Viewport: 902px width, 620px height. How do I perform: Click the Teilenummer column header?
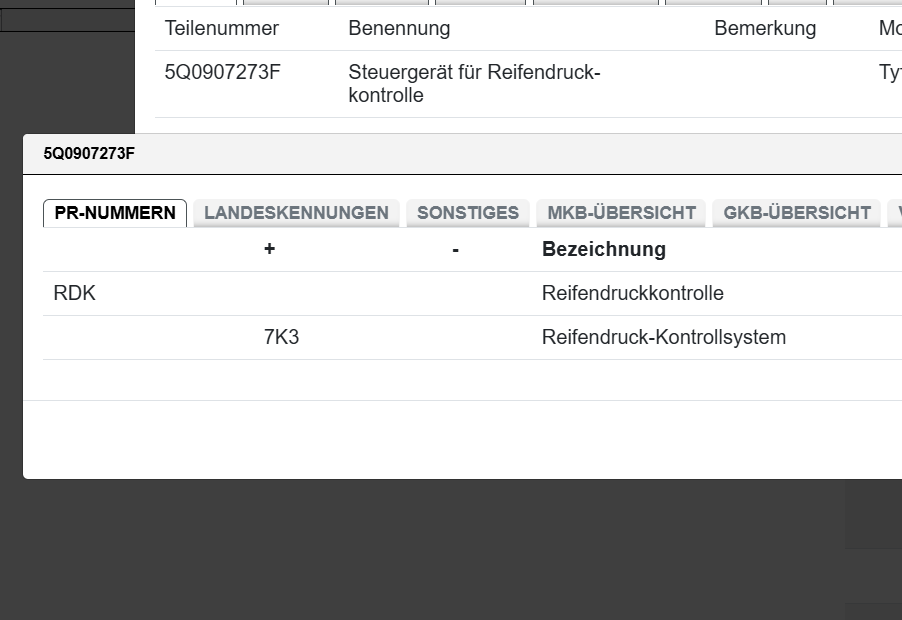click(x=222, y=29)
